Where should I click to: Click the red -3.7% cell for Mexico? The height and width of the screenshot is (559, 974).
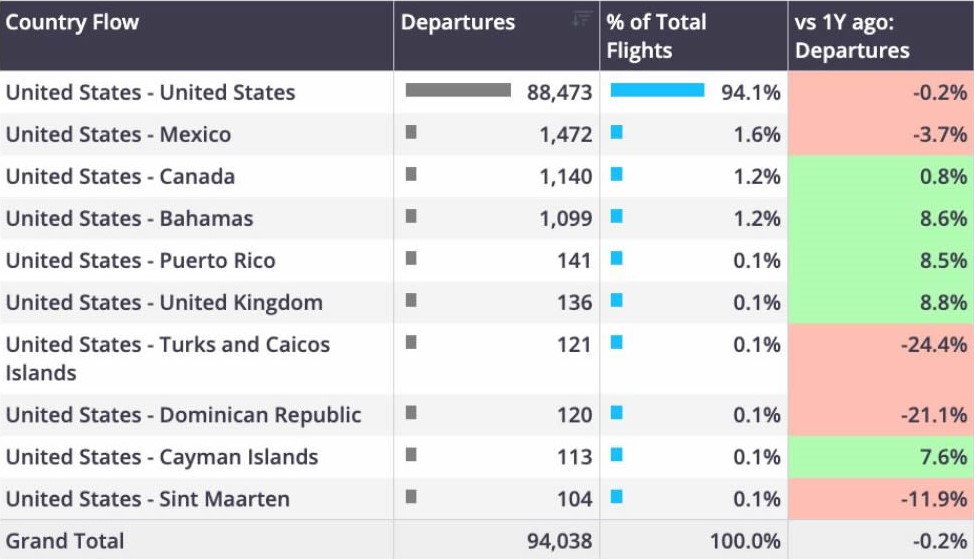[881, 134]
